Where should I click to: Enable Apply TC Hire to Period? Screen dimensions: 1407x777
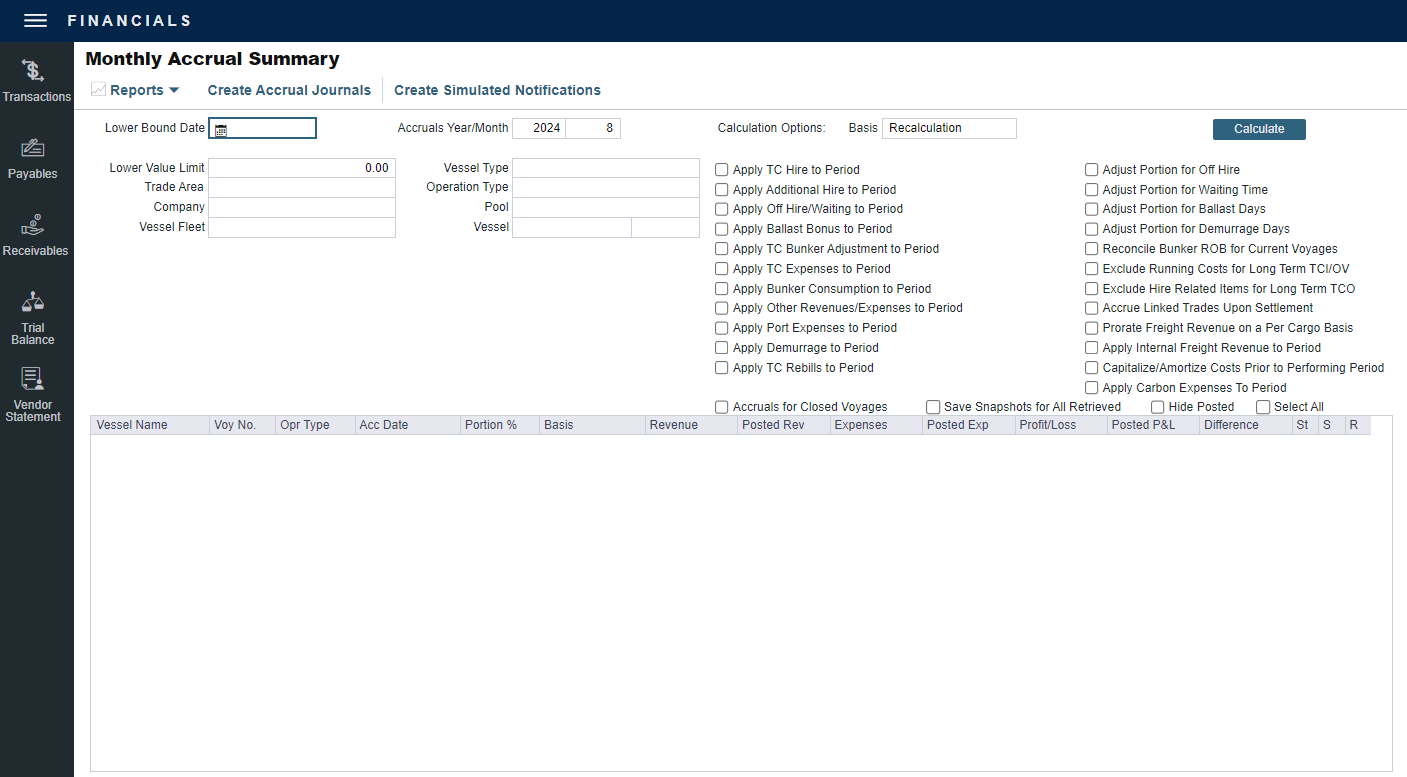(x=722, y=170)
